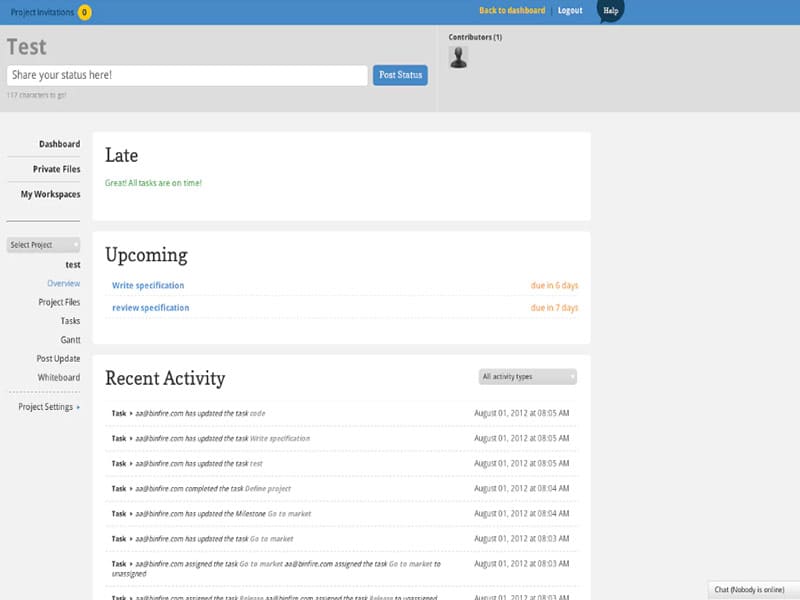Select Project Files in sidebar

(59, 302)
